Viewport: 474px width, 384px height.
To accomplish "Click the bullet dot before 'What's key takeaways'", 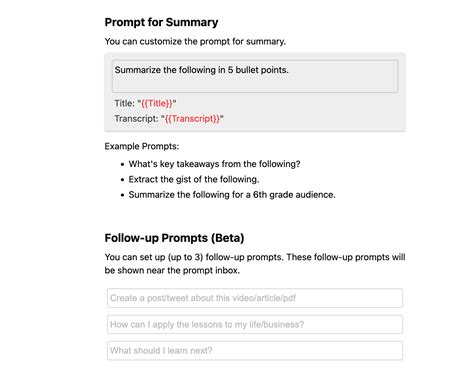I will [x=122, y=165].
